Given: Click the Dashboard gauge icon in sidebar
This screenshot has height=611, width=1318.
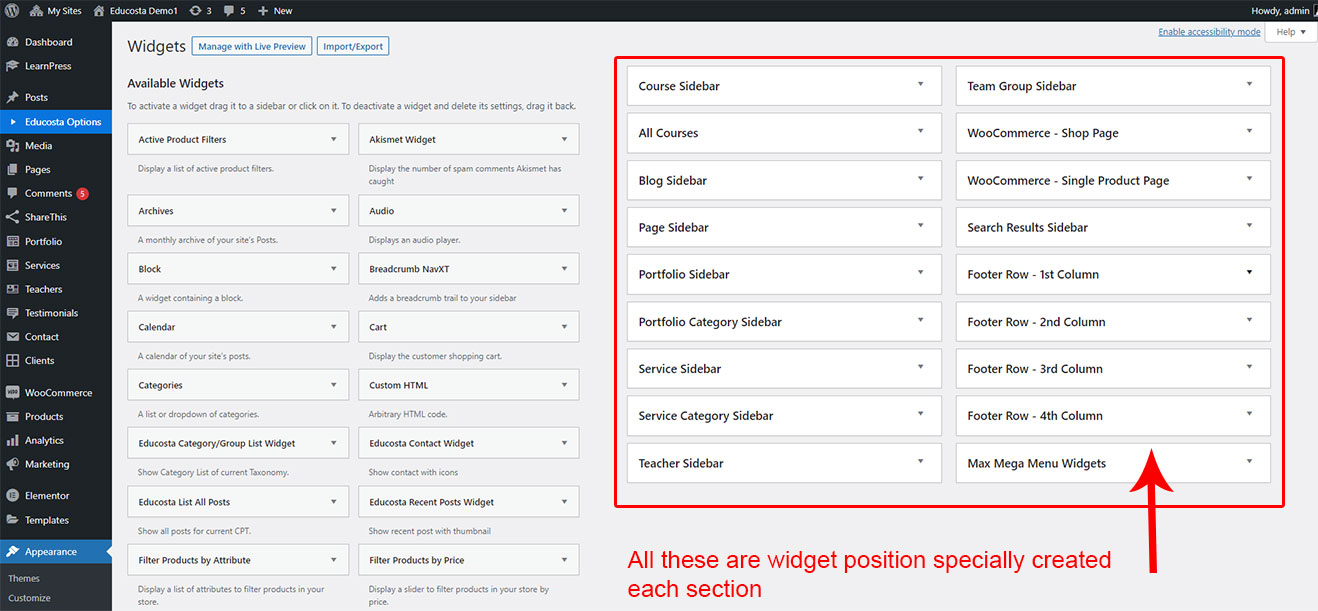Looking at the screenshot, I should pyautogui.click(x=12, y=42).
